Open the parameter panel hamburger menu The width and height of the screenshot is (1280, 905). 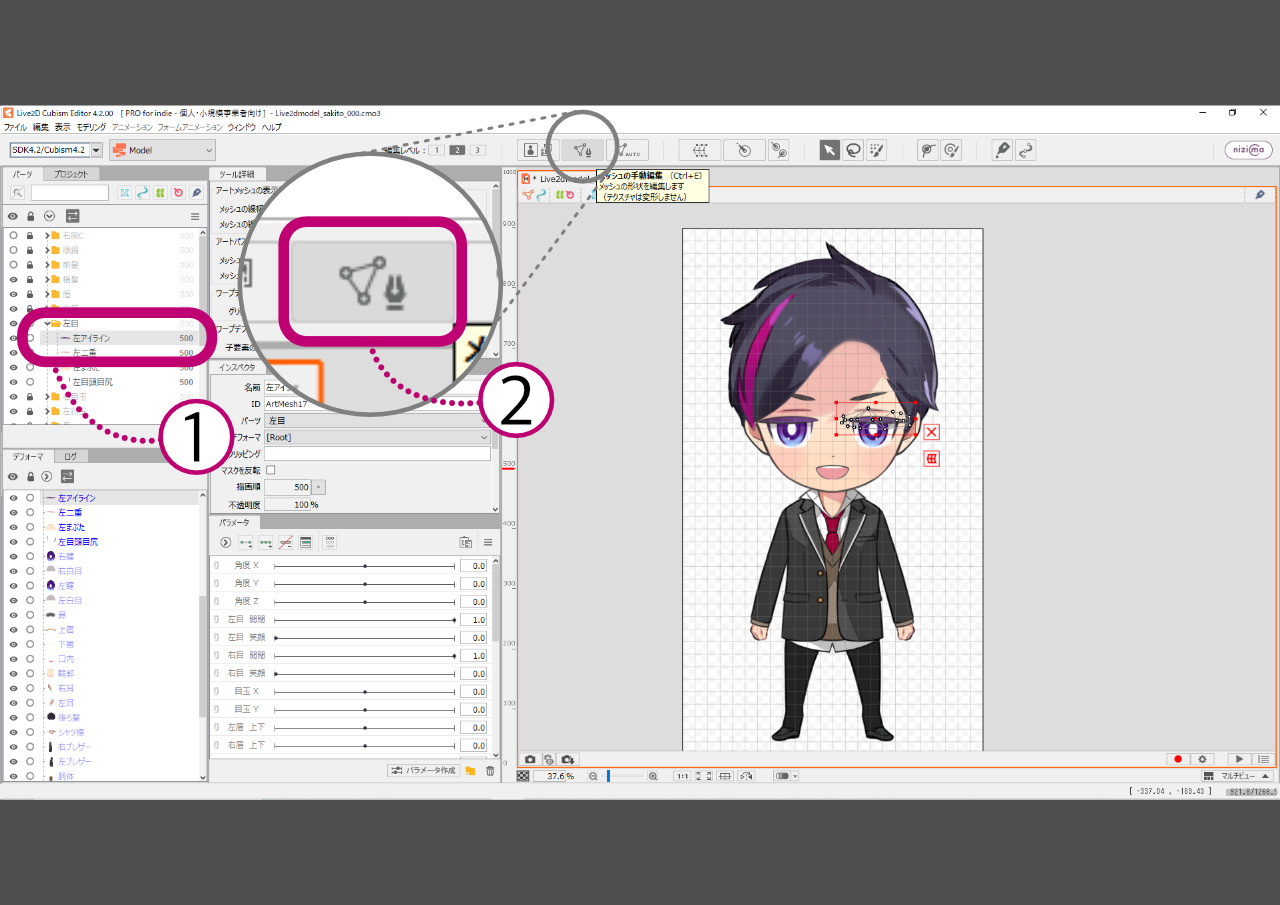coord(488,542)
